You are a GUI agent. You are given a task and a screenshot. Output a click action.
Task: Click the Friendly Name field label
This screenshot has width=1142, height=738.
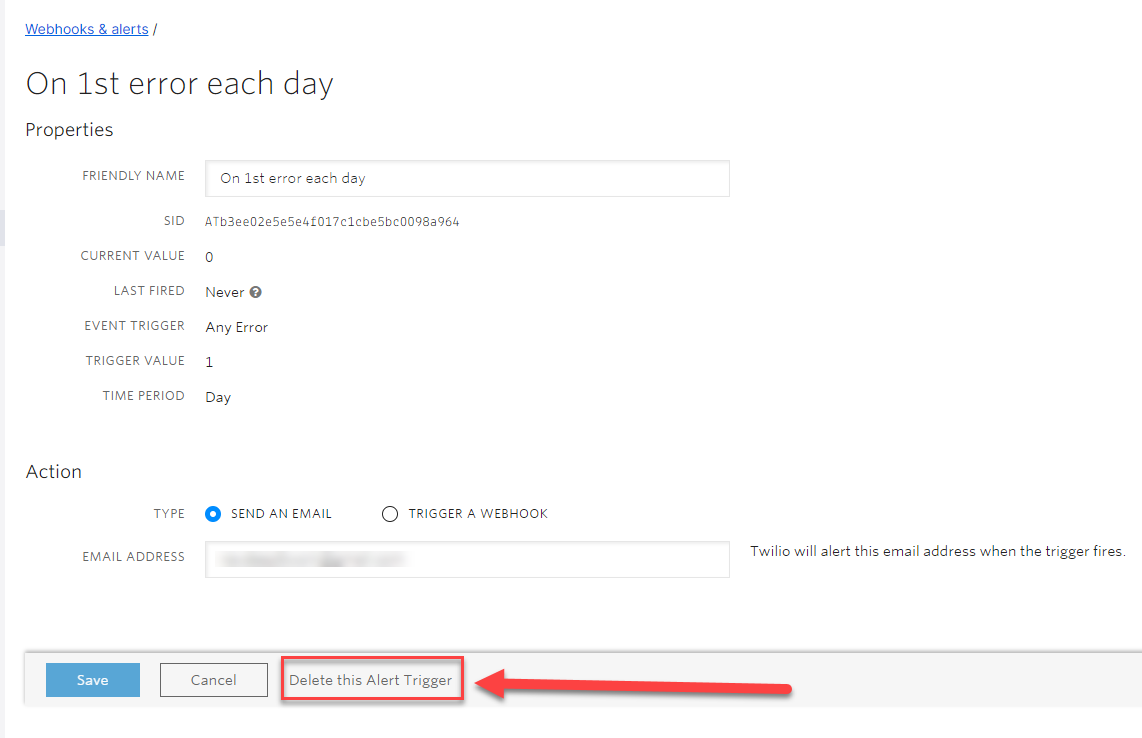[x=134, y=176]
